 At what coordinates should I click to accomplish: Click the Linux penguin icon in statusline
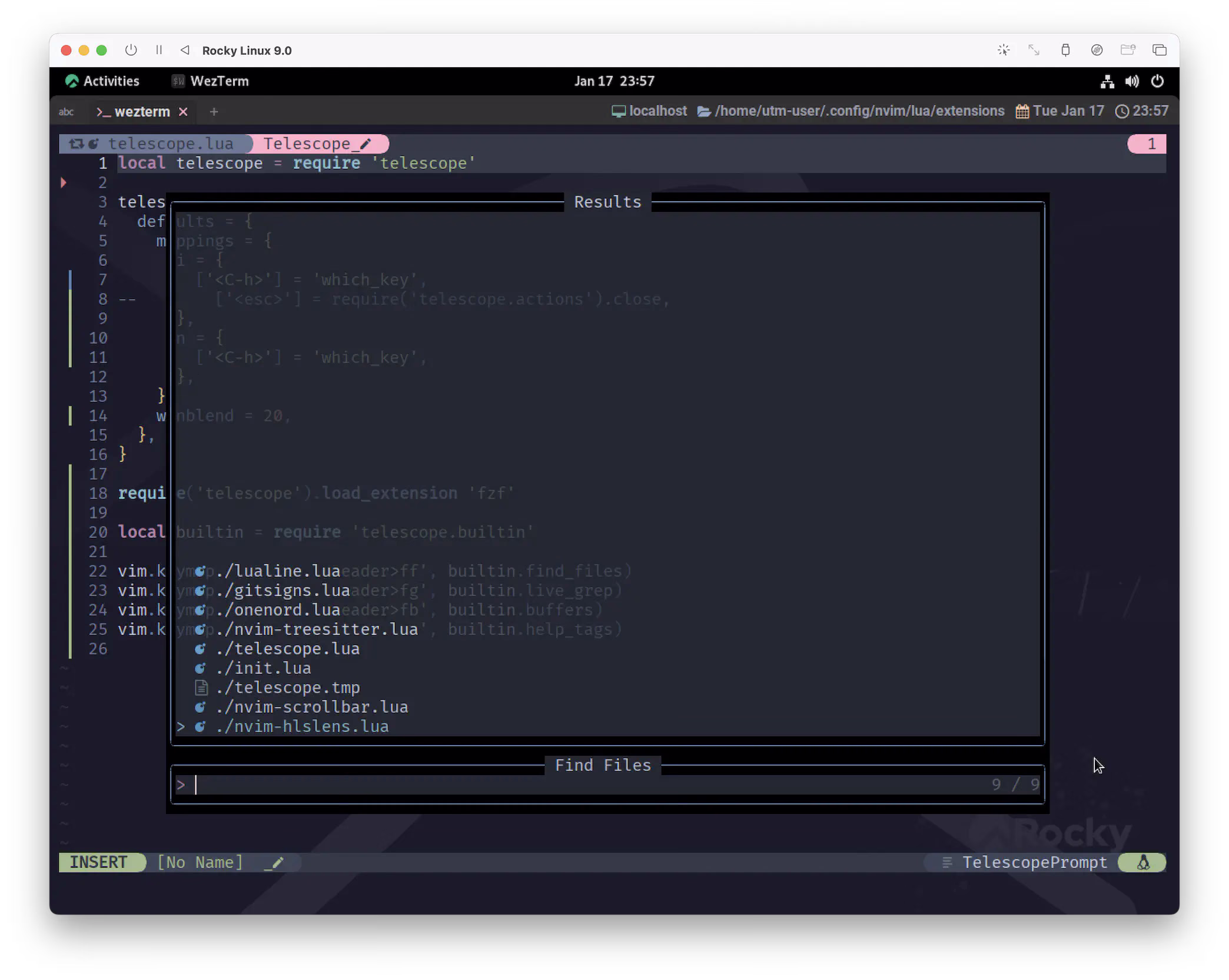pyautogui.click(x=1143, y=863)
